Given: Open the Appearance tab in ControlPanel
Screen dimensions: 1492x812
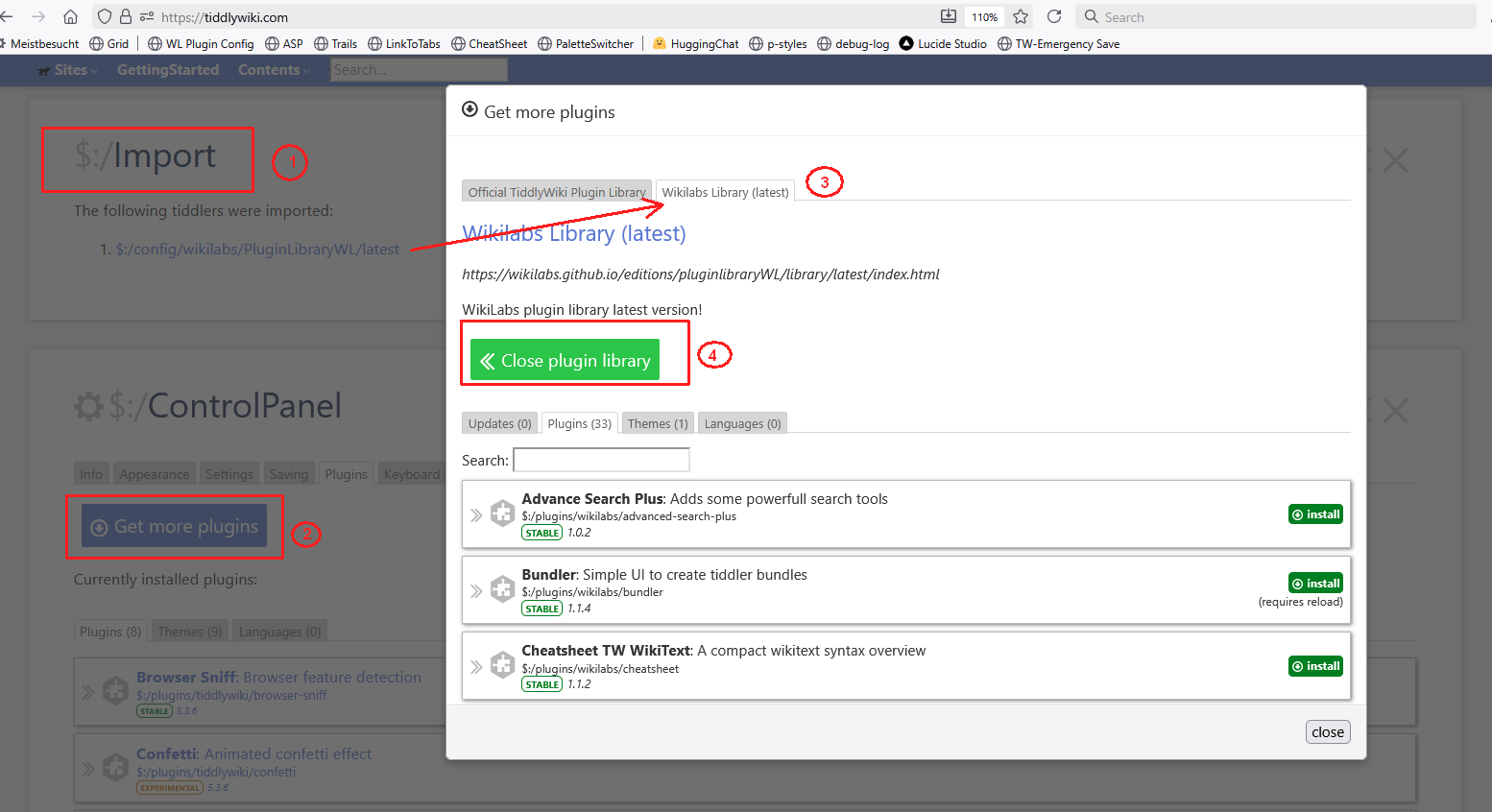Looking at the screenshot, I should click(155, 474).
